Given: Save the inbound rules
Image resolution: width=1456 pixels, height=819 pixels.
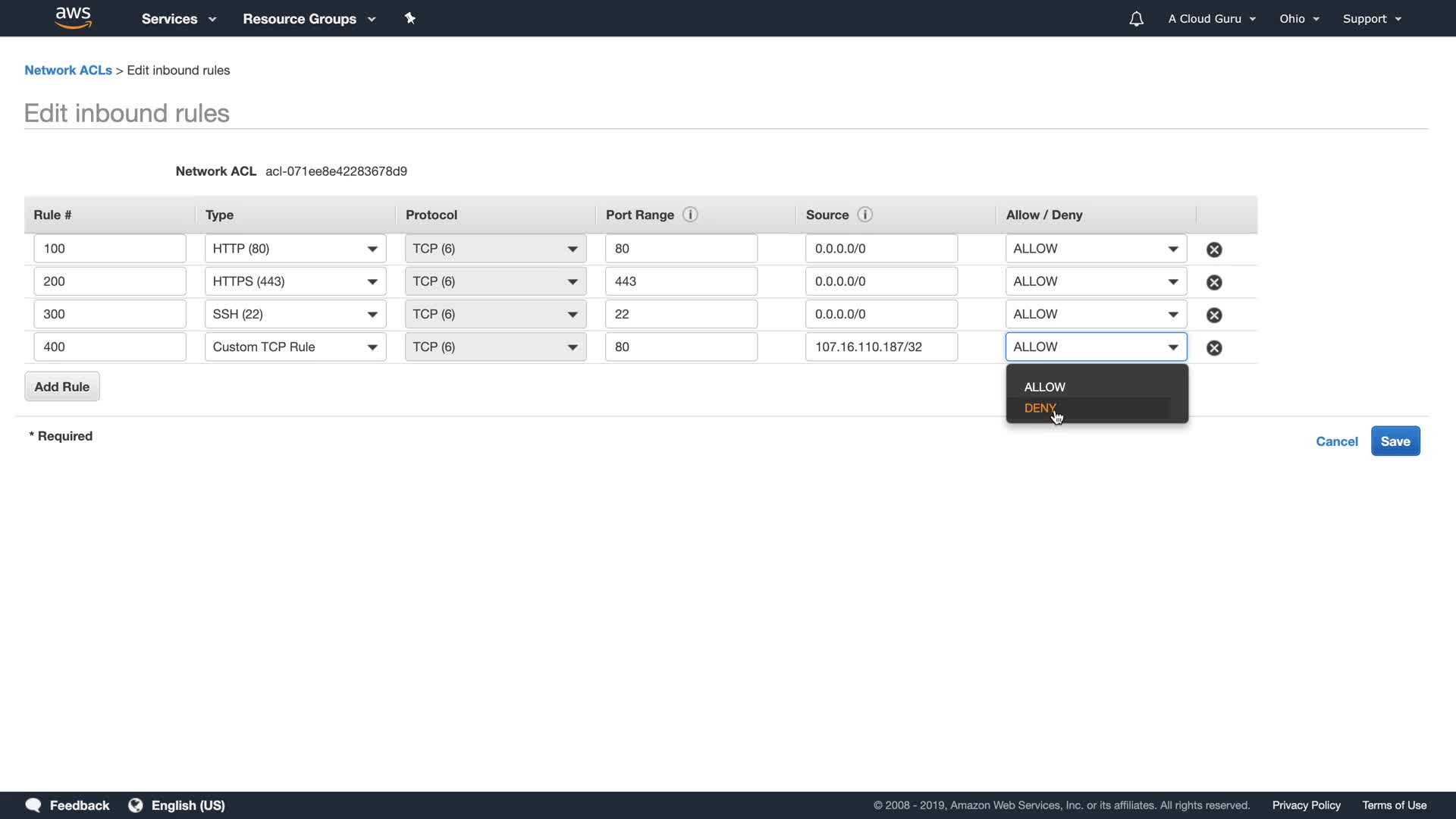Looking at the screenshot, I should [x=1395, y=441].
